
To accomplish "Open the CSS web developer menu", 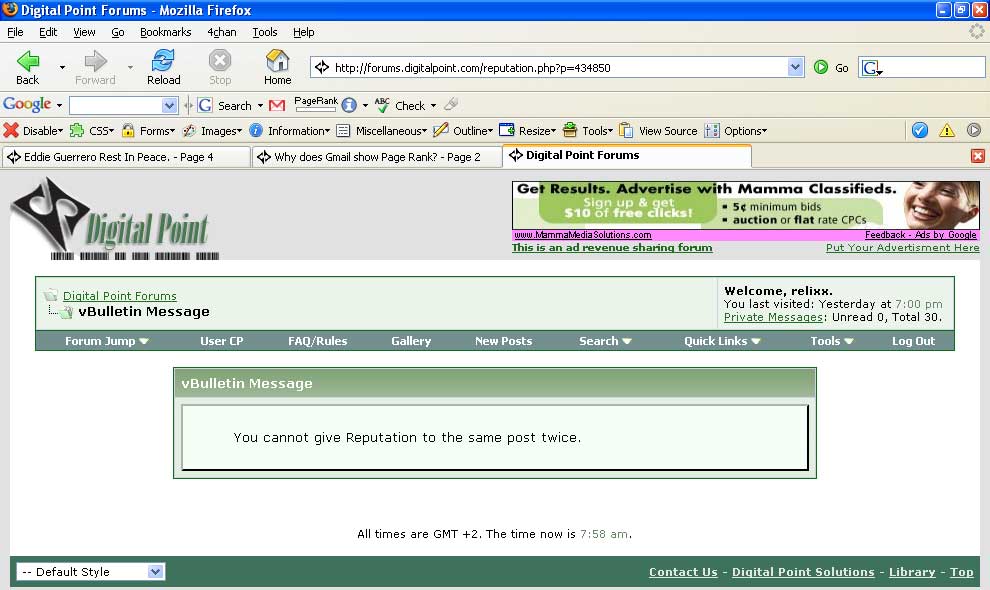I will point(92,131).
